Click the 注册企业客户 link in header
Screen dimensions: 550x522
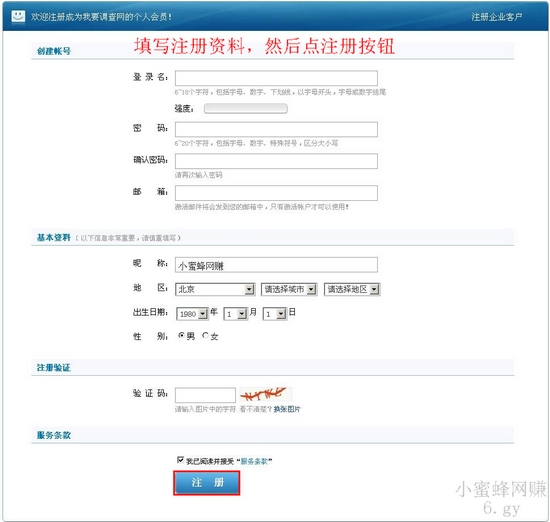(x=496, y=17)
